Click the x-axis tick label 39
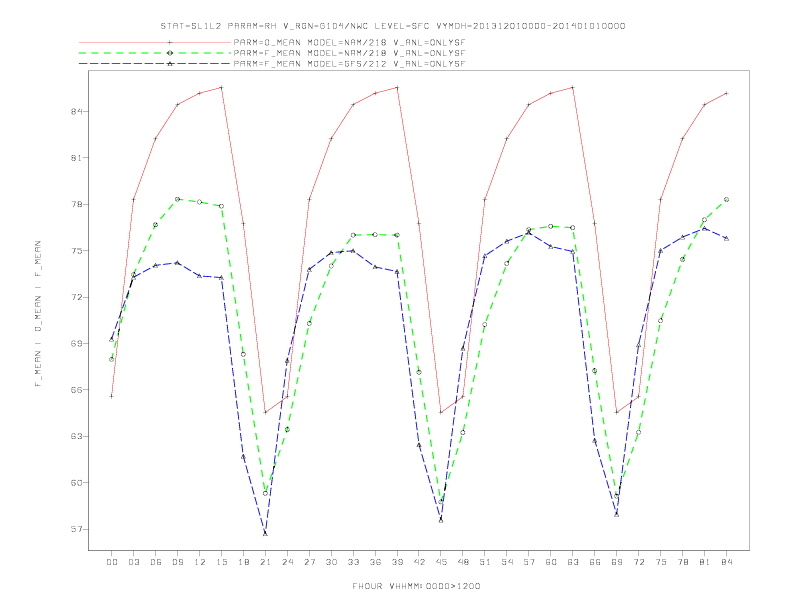 [x=397, y=562]
